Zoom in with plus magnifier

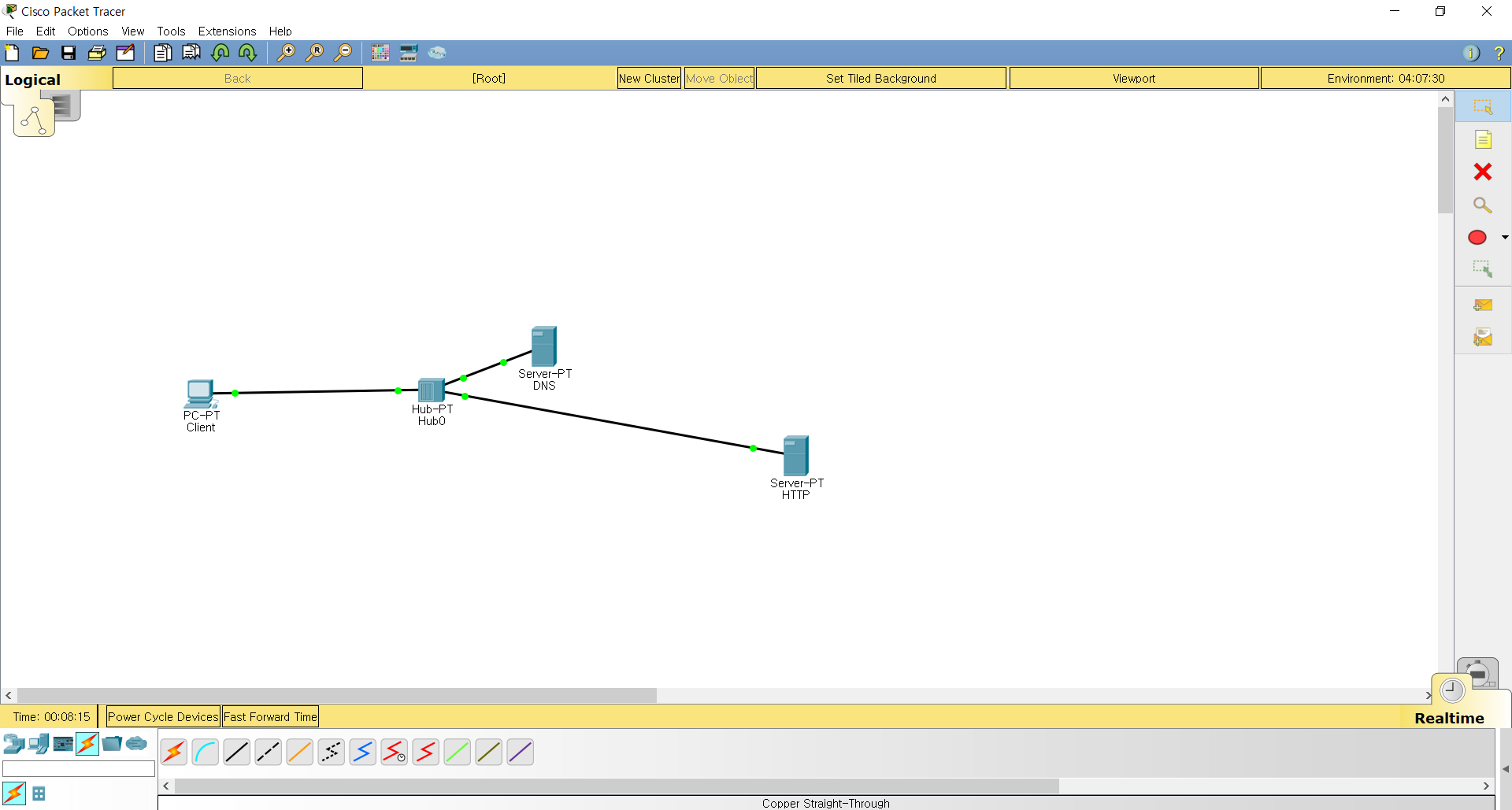coord(286,53)
